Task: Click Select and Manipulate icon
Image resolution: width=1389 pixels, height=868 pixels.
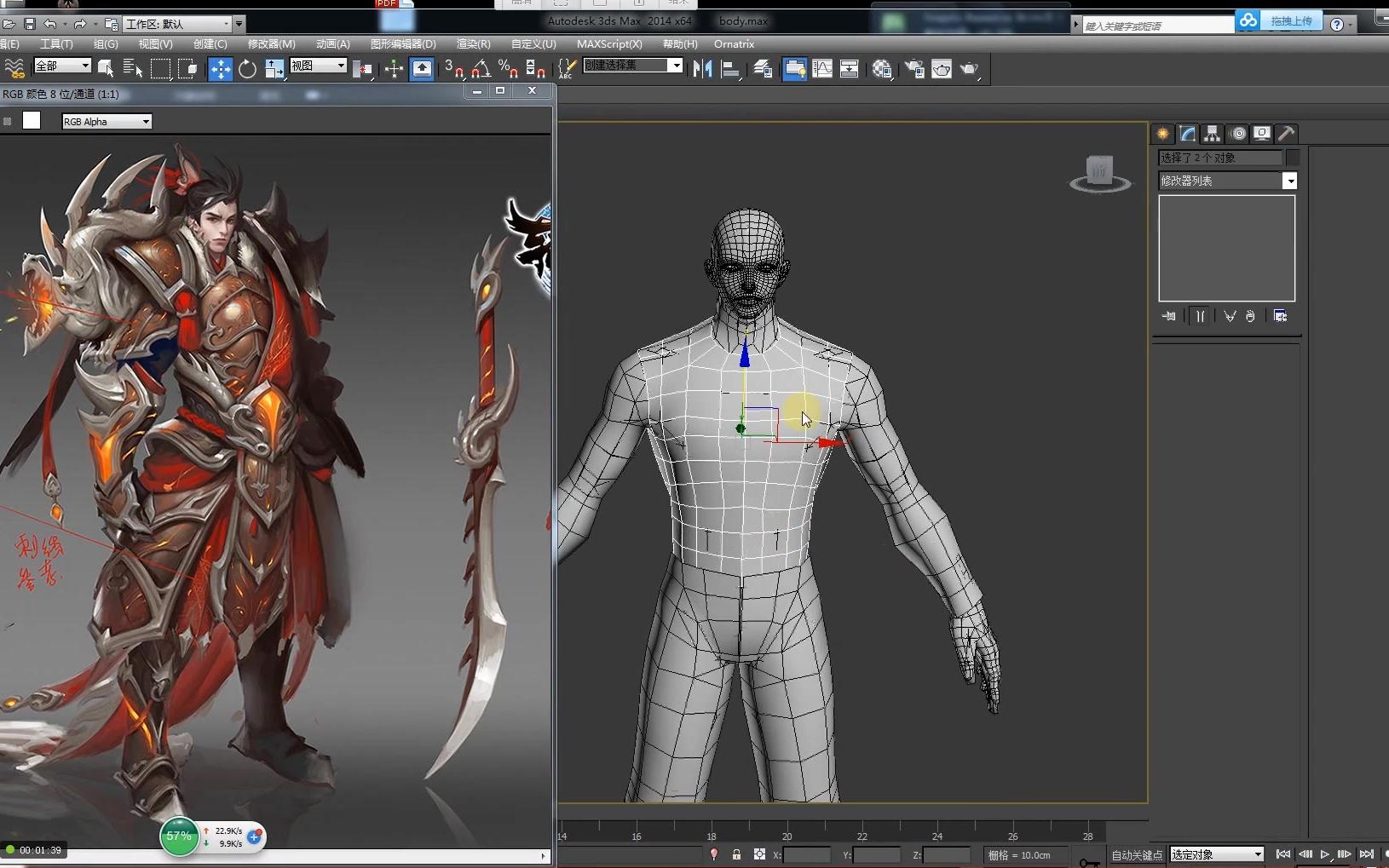Action: [x=394, y=69]
